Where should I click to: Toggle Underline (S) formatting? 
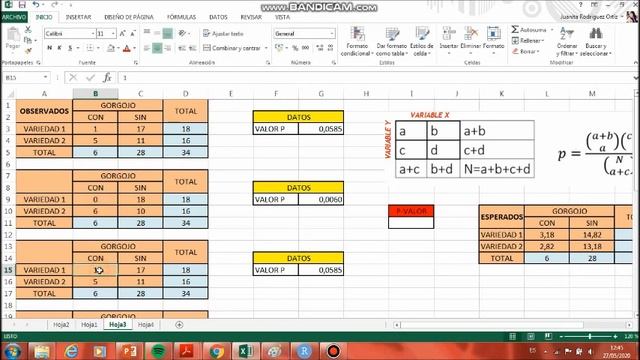(x=70, y=48)
